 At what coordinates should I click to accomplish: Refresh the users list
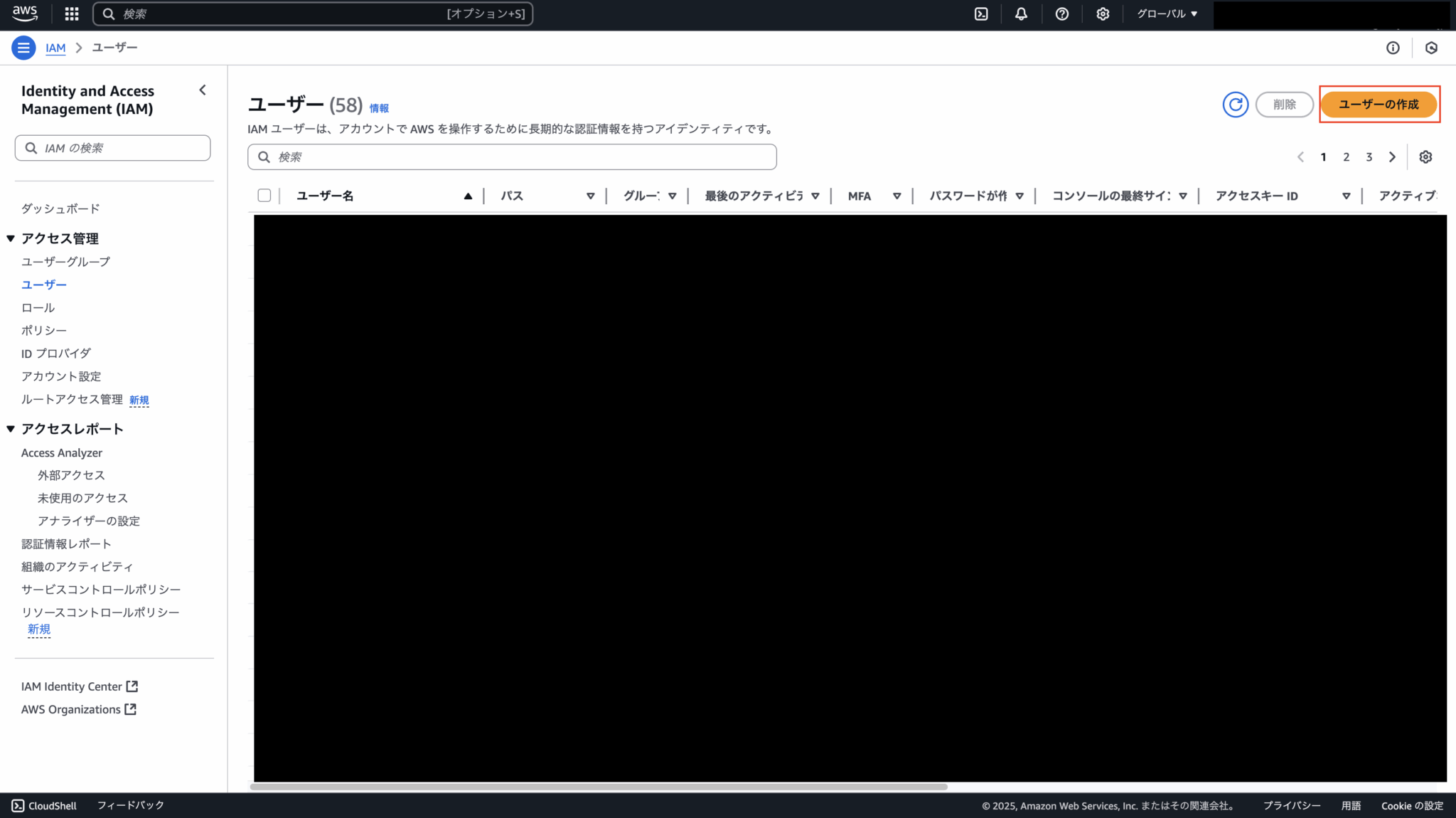1236,105
